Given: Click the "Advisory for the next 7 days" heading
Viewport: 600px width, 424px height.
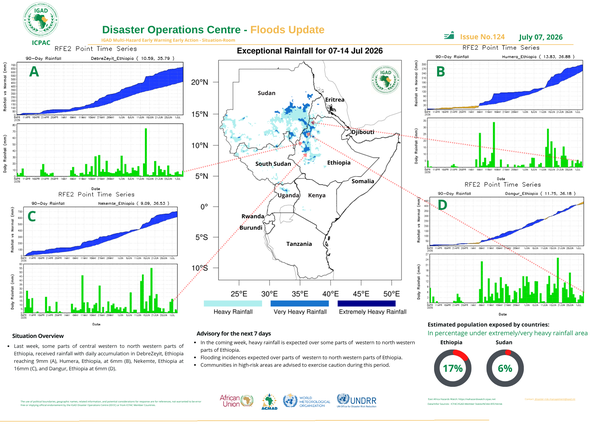Looking at the screenshot, I should coord(233,334).
